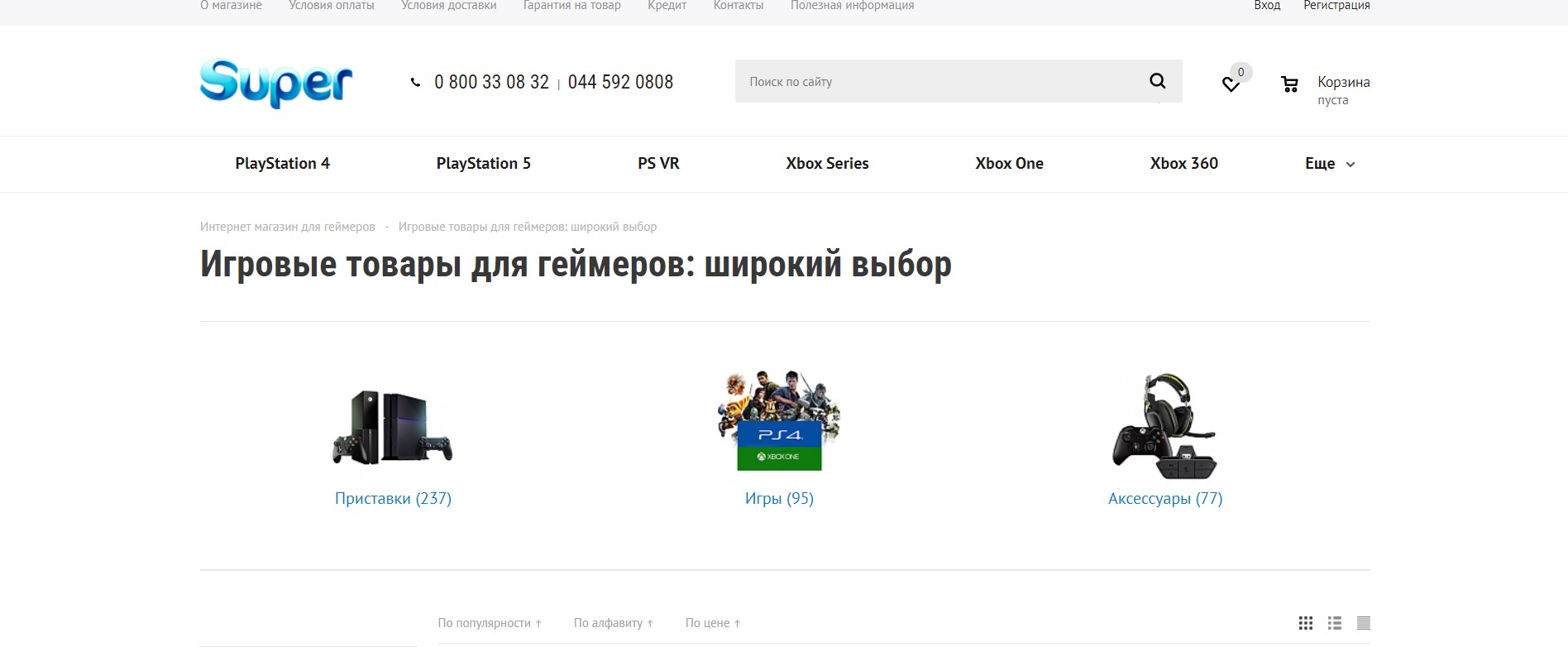Sort by По алфавиту
The height and width of the screenshot is (647, 1568).
(614, 623)
